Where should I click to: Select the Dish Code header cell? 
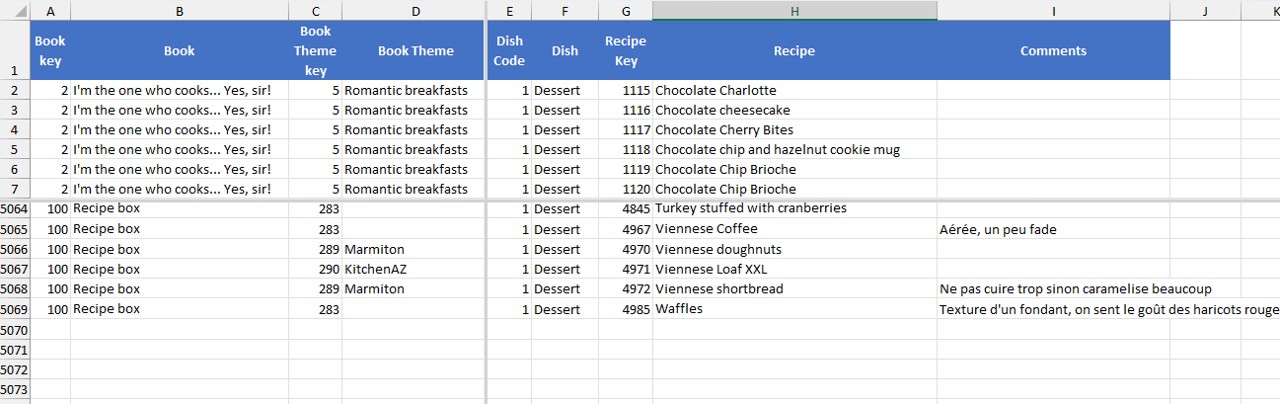(x=509, y=51)
